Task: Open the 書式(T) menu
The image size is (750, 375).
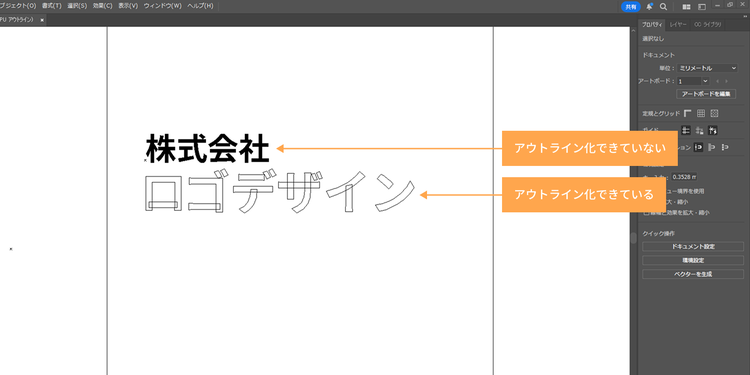Action: 51,6
